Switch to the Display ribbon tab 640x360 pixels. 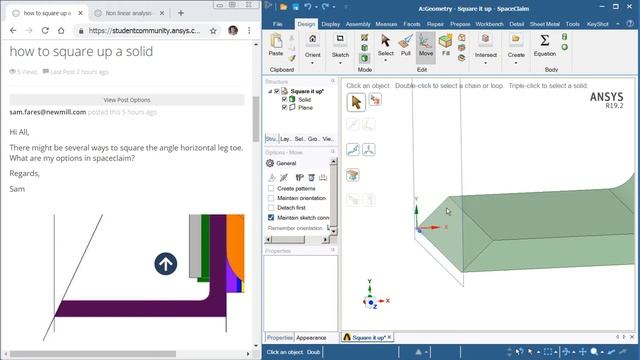point(330,24)
